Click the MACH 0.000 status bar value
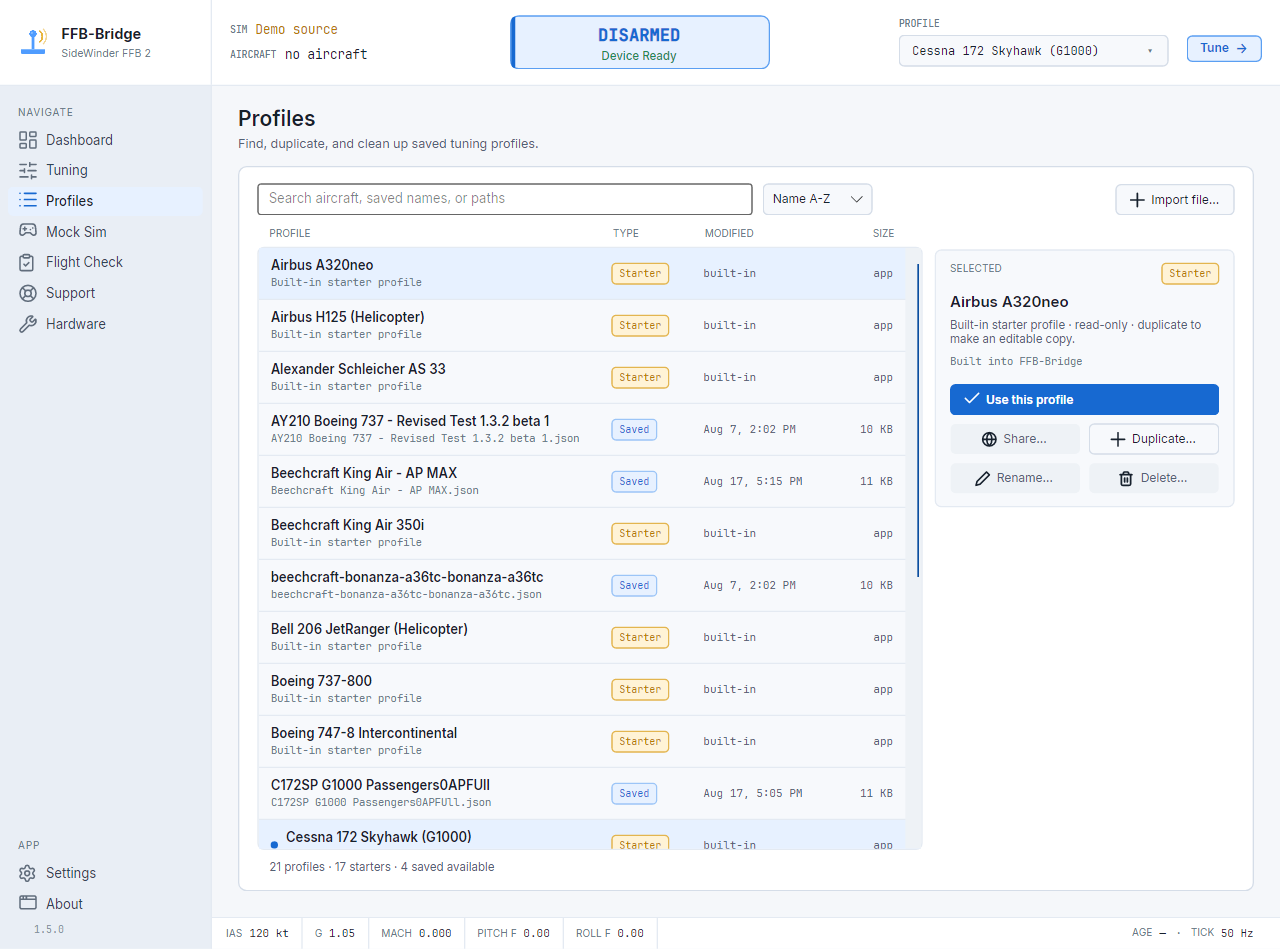Viewport: 1280px width, 949px height. point(417,933)
